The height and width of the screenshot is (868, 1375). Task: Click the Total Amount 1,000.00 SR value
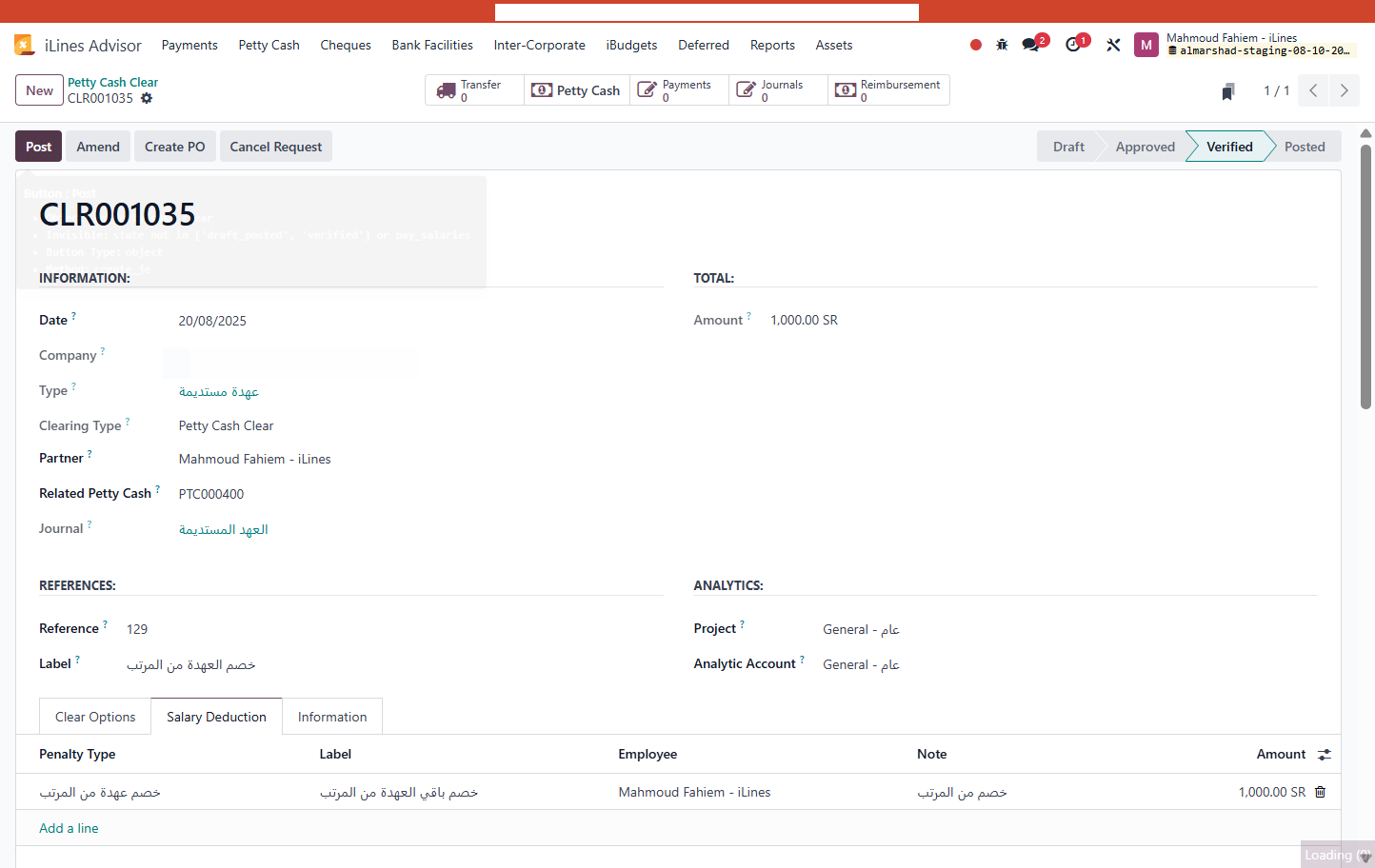click(x=805, y=320)
